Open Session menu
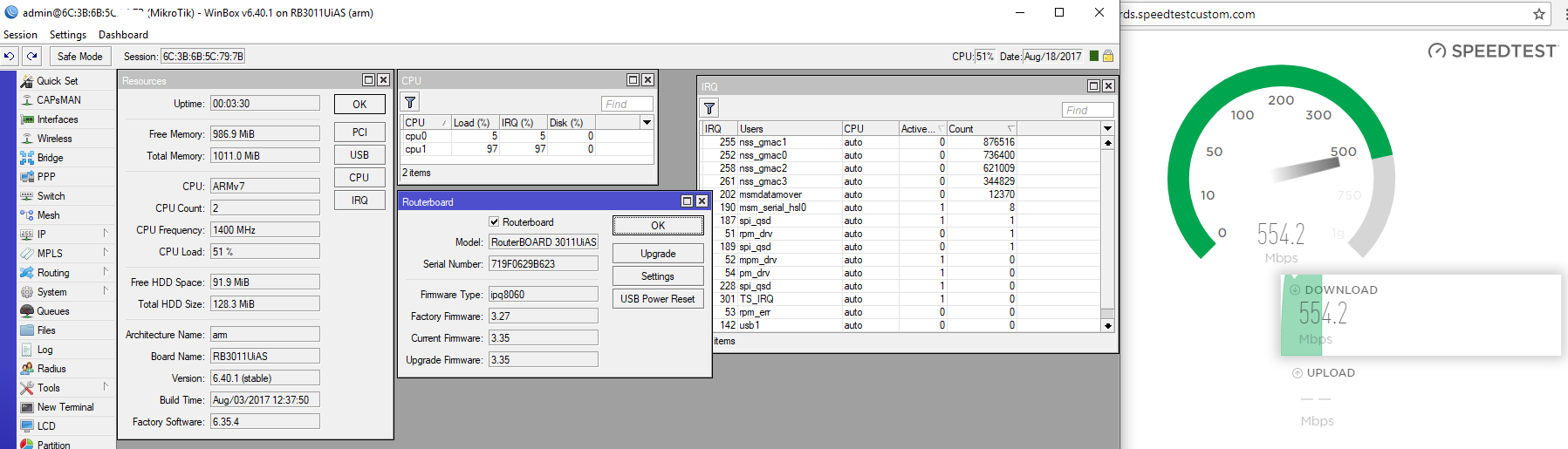The width and height of the screenshot is (1568, 449). [x=20, y=35]
